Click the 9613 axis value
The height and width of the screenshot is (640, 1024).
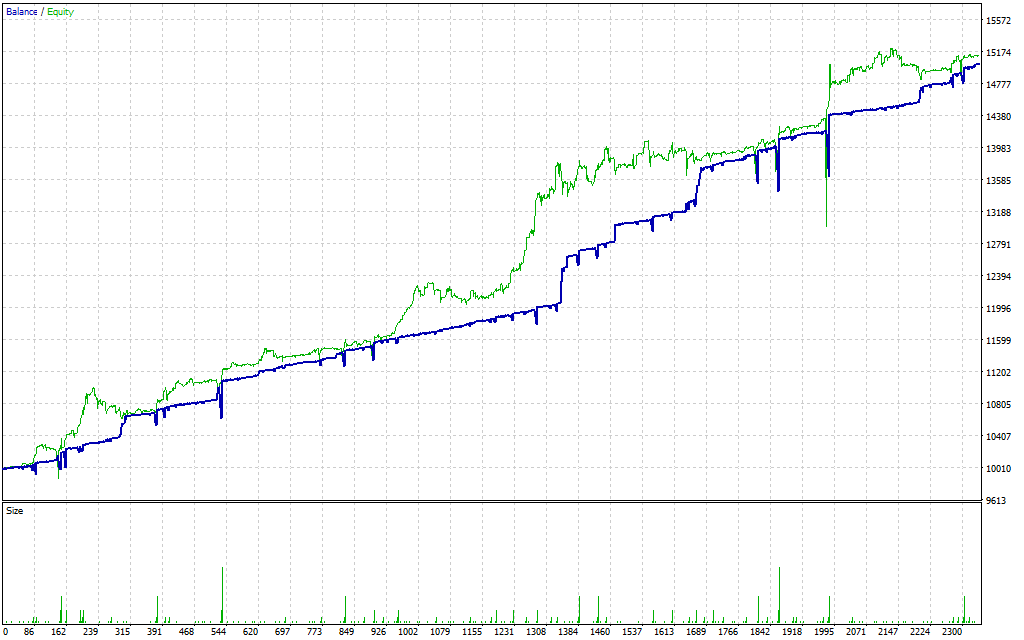click(995, 501)
